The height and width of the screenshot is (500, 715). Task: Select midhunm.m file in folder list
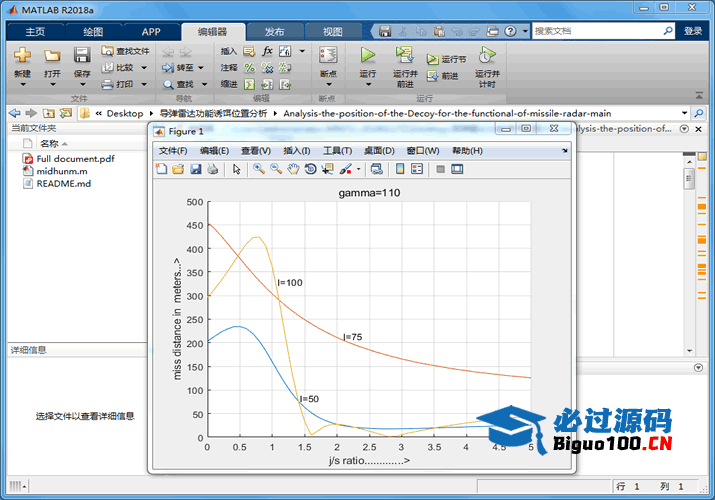[x=62, y=171]
